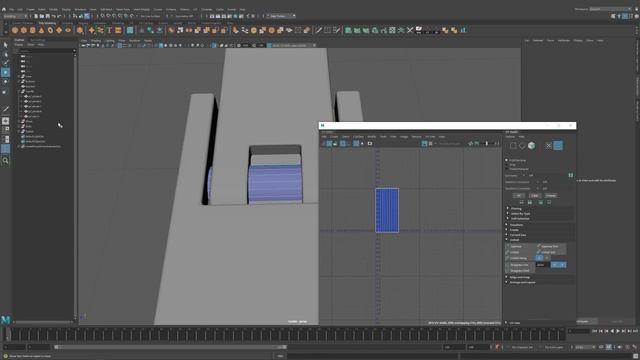Select the Rotate tool in toolbox
Image resolution: width=640 pixels, height=360 pixels.
5,82
